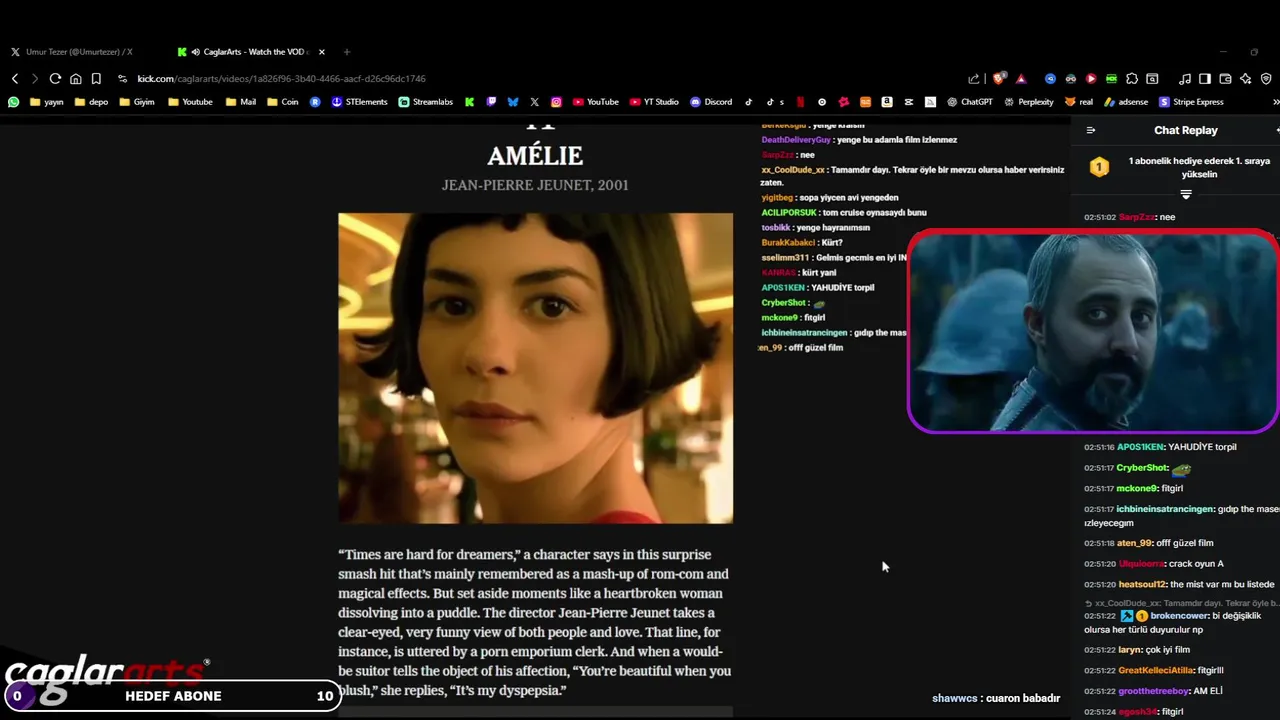1280x720 pixels.
Task: Open the Amazon bookmark icon
Action: click(x=887, y=102)
